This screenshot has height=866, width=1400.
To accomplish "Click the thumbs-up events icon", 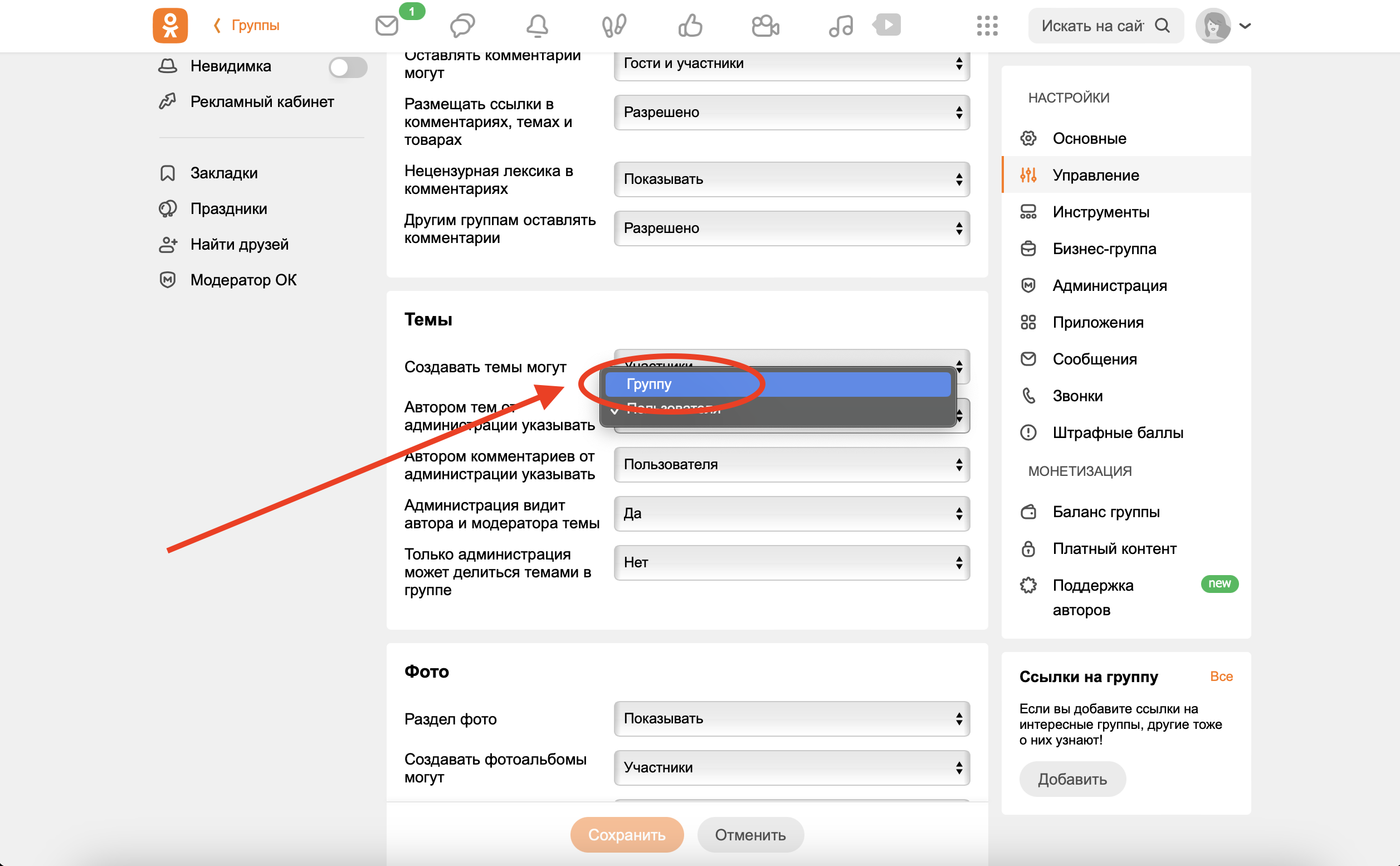I will pyautogui.click(x=689, y=26).
